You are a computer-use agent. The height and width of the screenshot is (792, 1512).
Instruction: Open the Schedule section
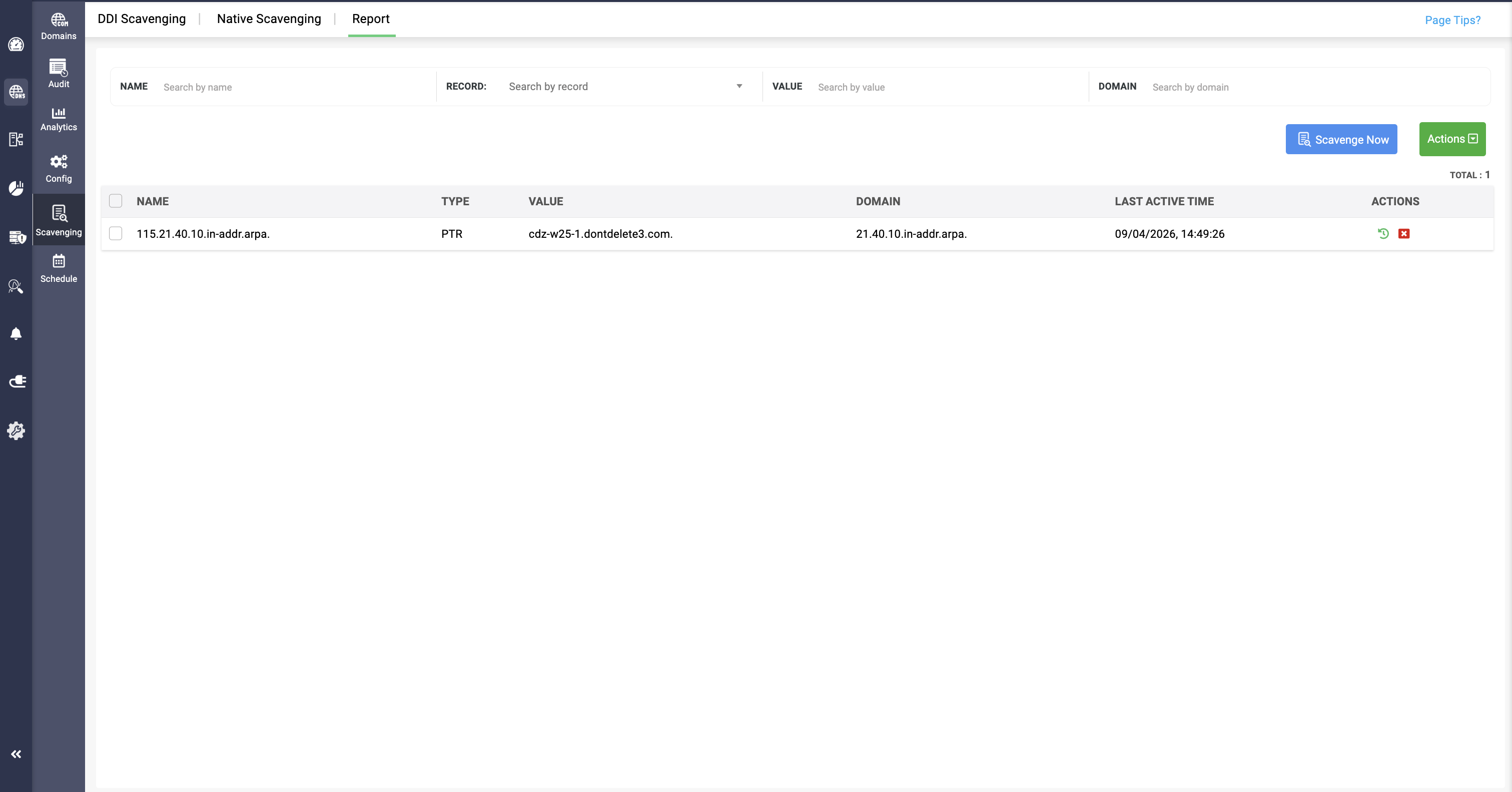pos(59,269)
